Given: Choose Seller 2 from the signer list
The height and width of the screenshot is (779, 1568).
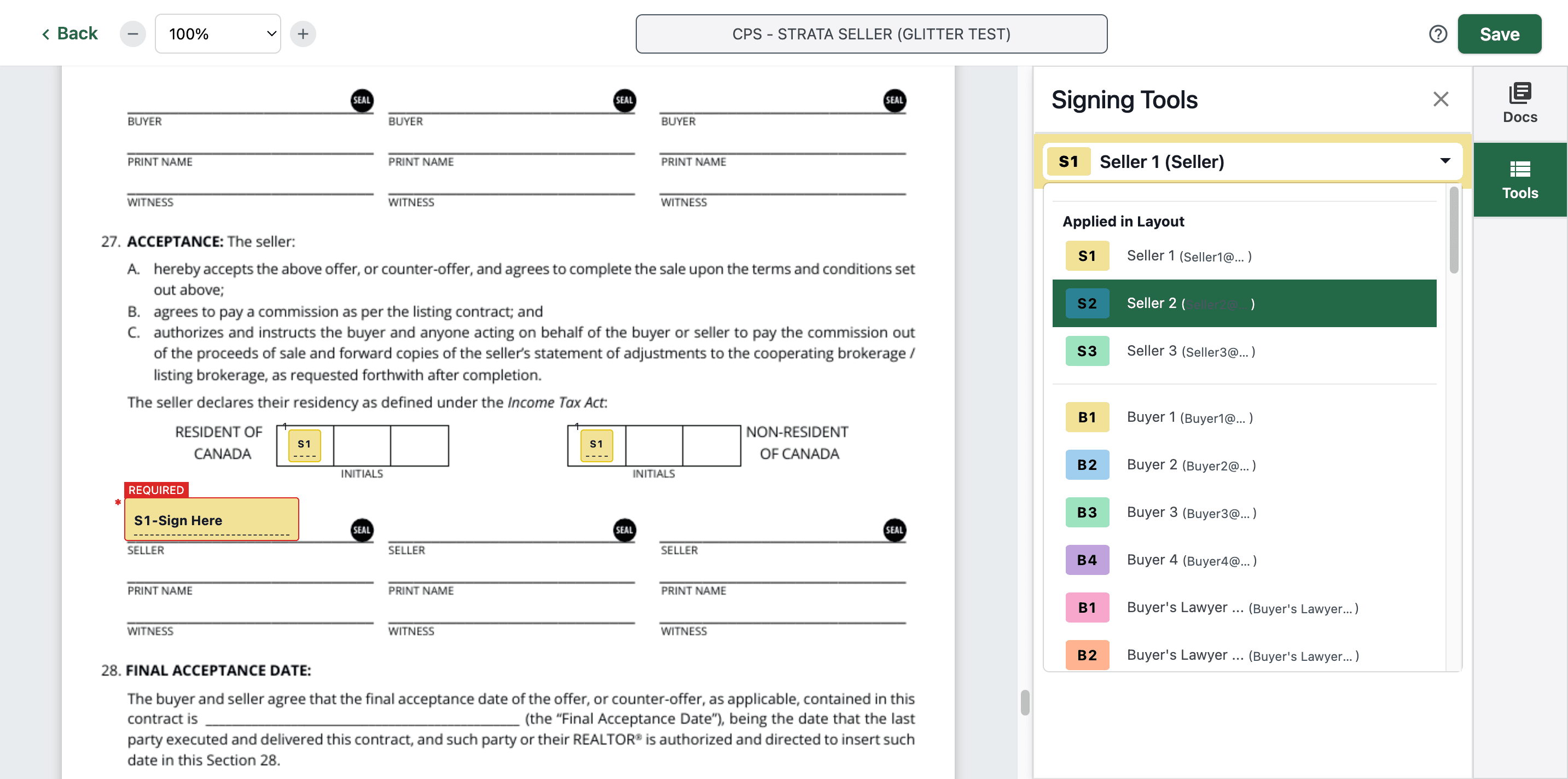Looking at the screenshot, I should [1244, 304].
